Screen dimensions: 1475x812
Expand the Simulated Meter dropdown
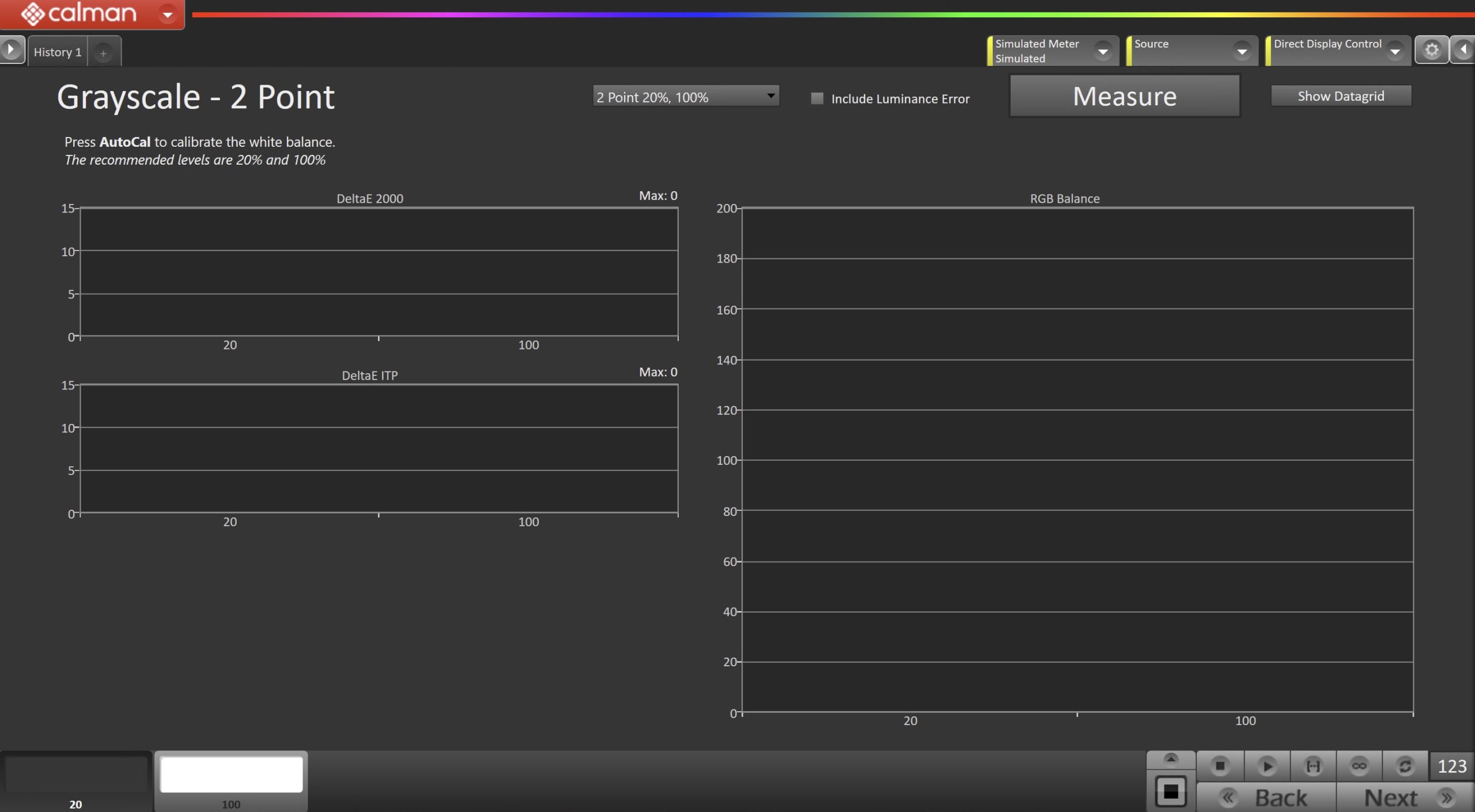tap(1103, 51)
